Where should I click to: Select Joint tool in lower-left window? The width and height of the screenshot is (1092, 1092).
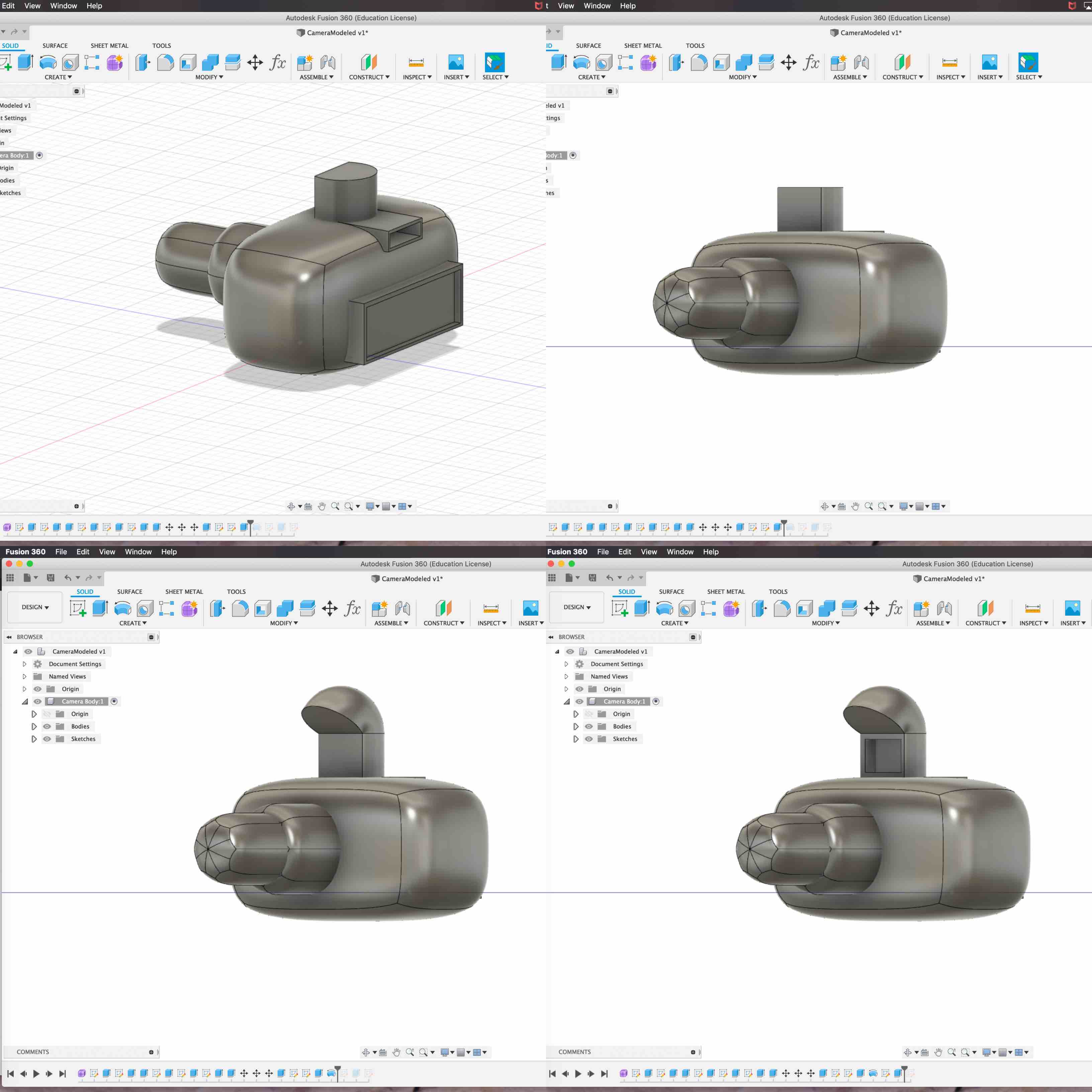[x=402, y=608]
